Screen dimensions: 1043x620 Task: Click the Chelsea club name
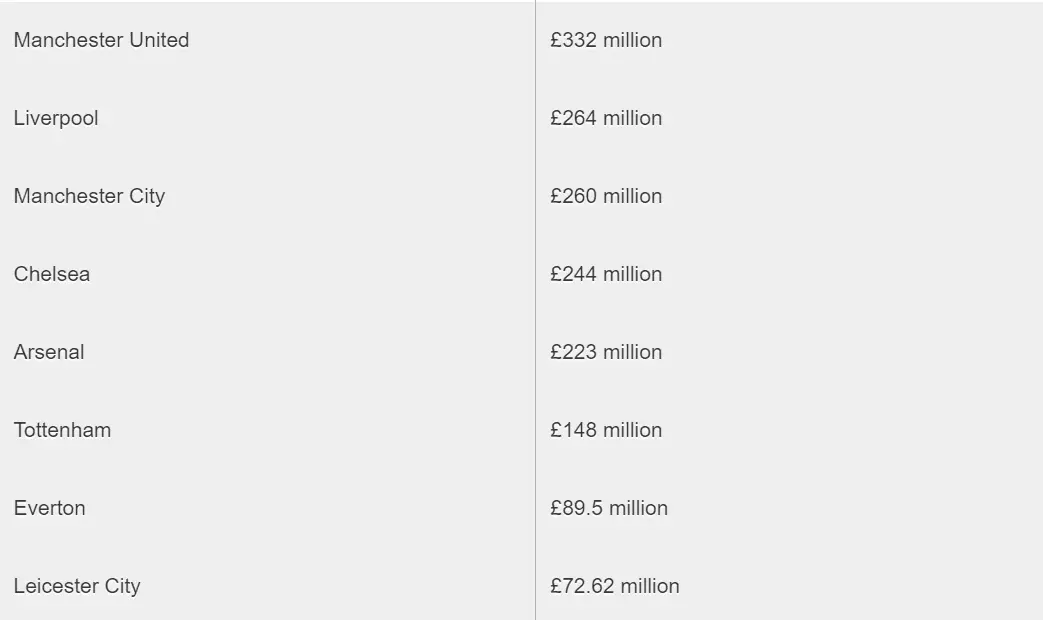[52, 274]
